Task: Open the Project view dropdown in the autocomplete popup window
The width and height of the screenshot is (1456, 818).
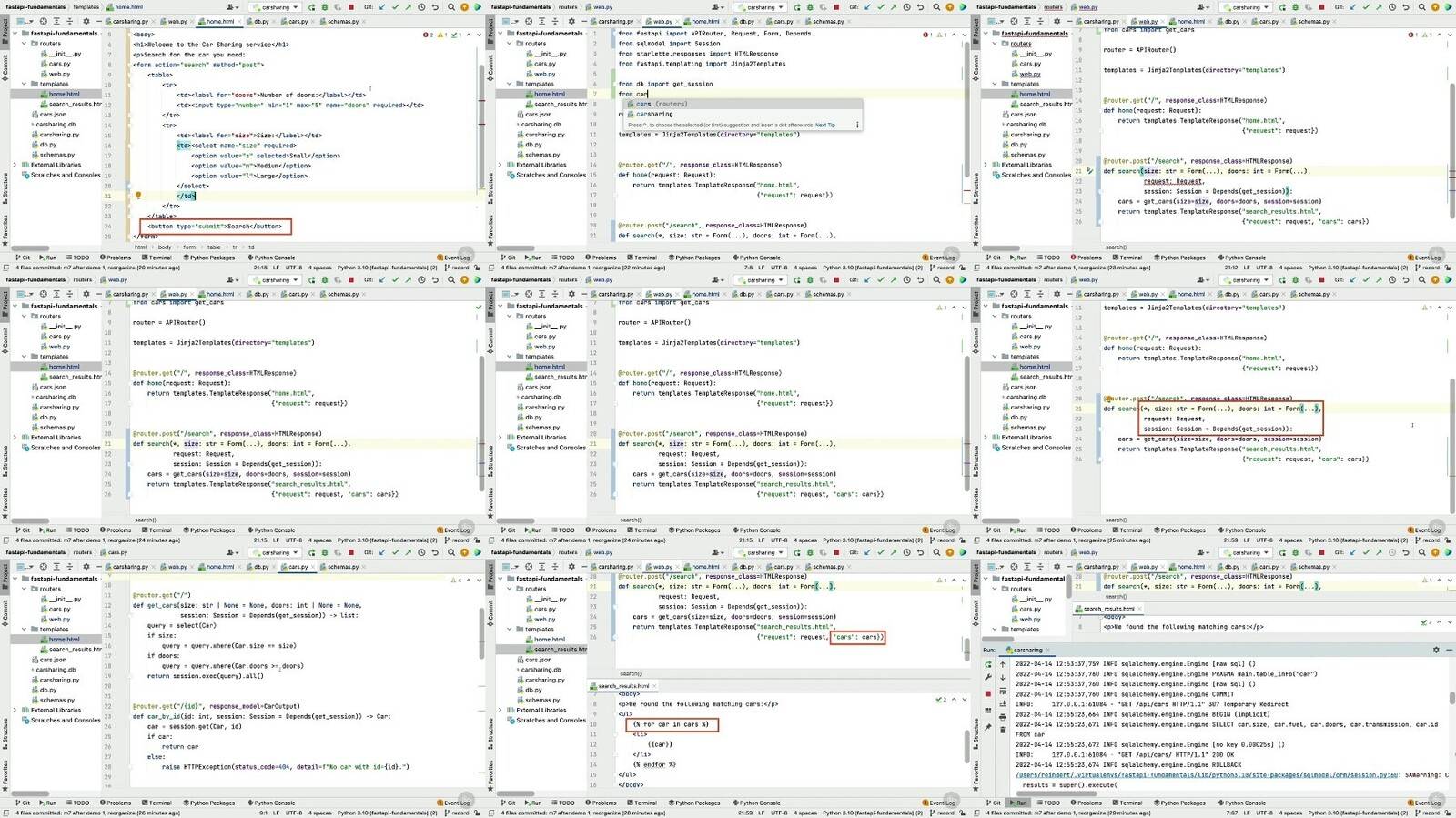Action: pyautogui.click(x=511, y=21)
